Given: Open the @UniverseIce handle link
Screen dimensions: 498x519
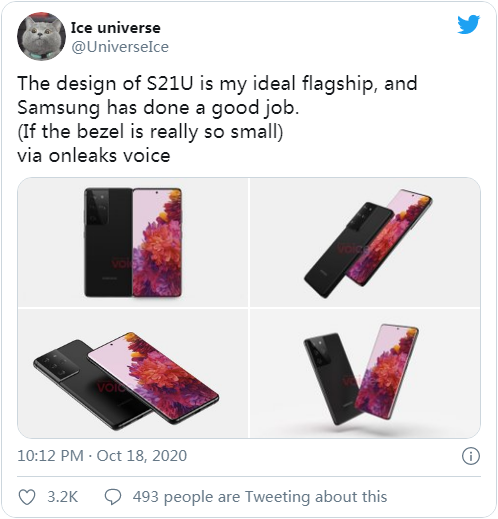Looking at the screenshot, I should tap(120, 47).
